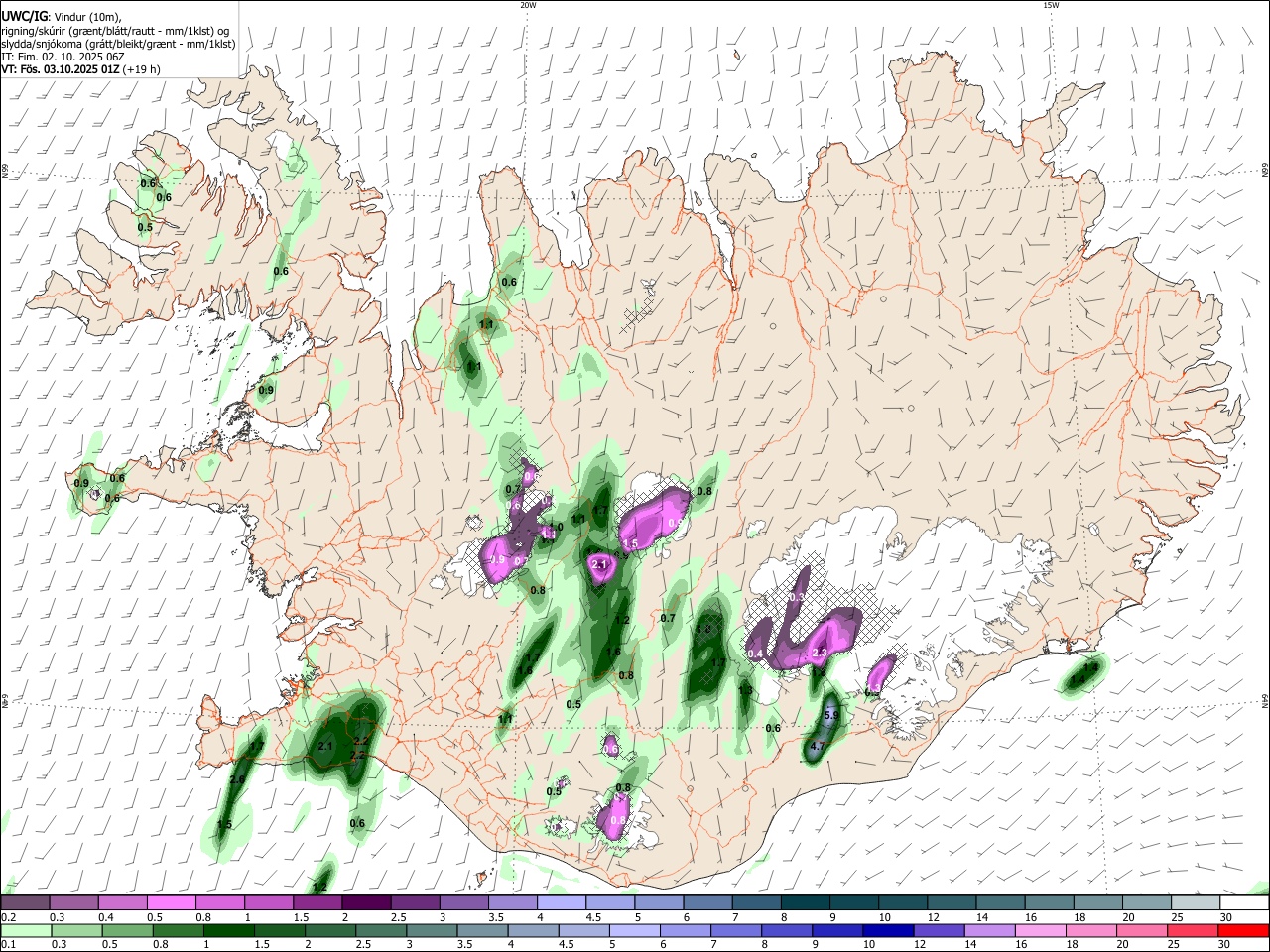Click the 'slydda/snjókoma' legend description line

point(118,44)
